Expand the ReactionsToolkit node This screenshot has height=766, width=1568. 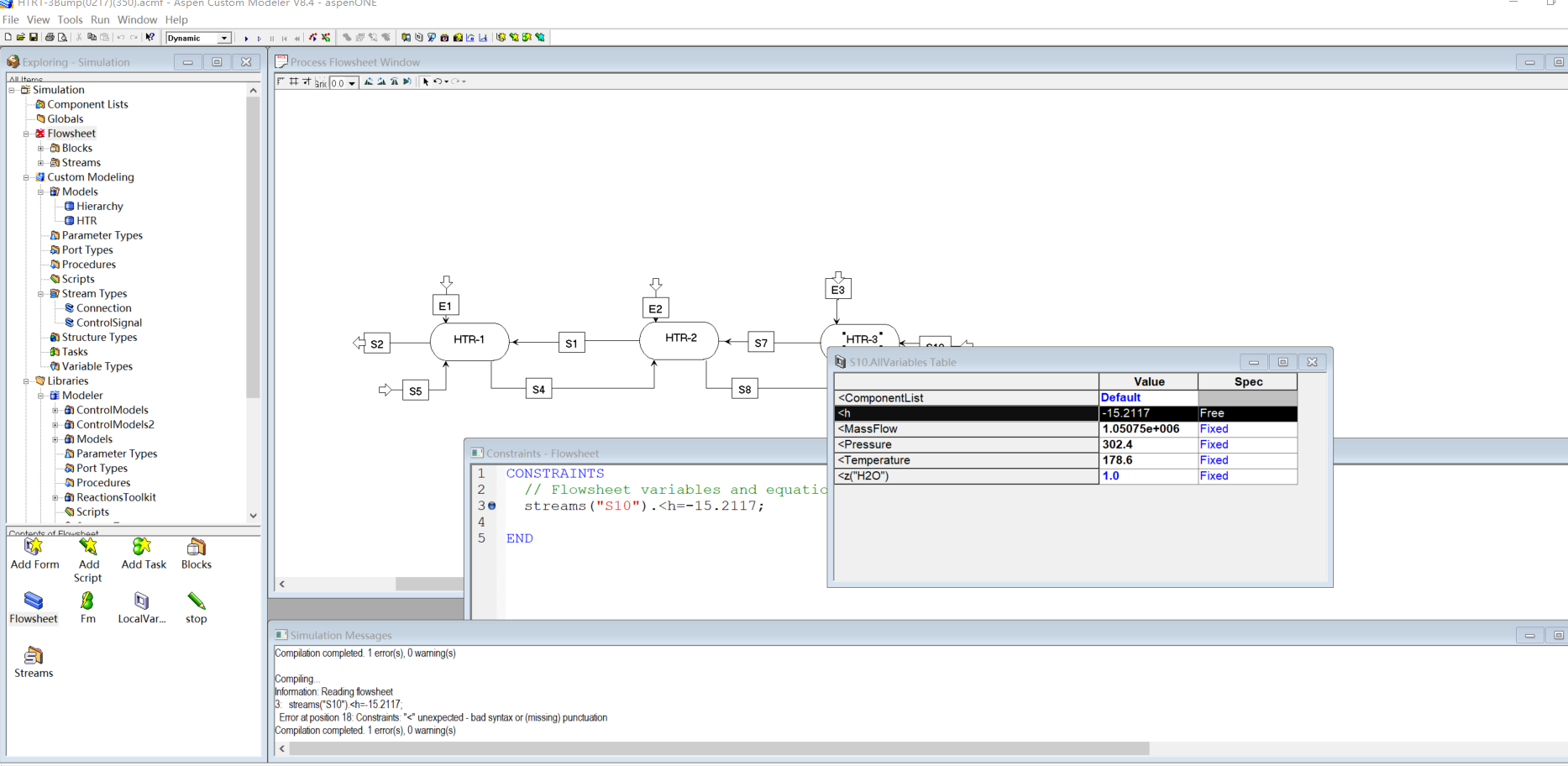[55, 497]
